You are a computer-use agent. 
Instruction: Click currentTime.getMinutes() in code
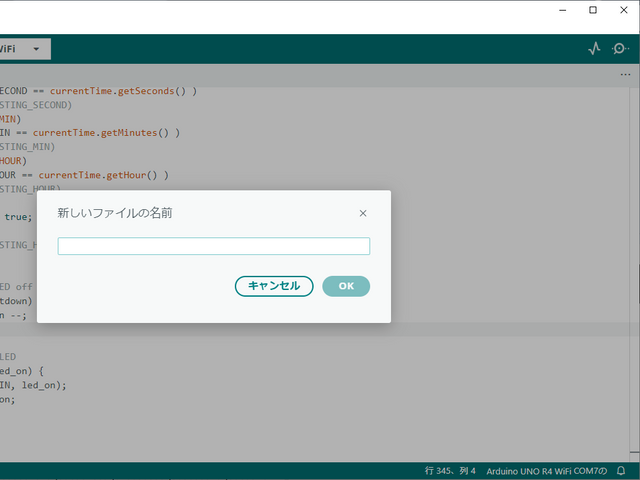(101, 133)
